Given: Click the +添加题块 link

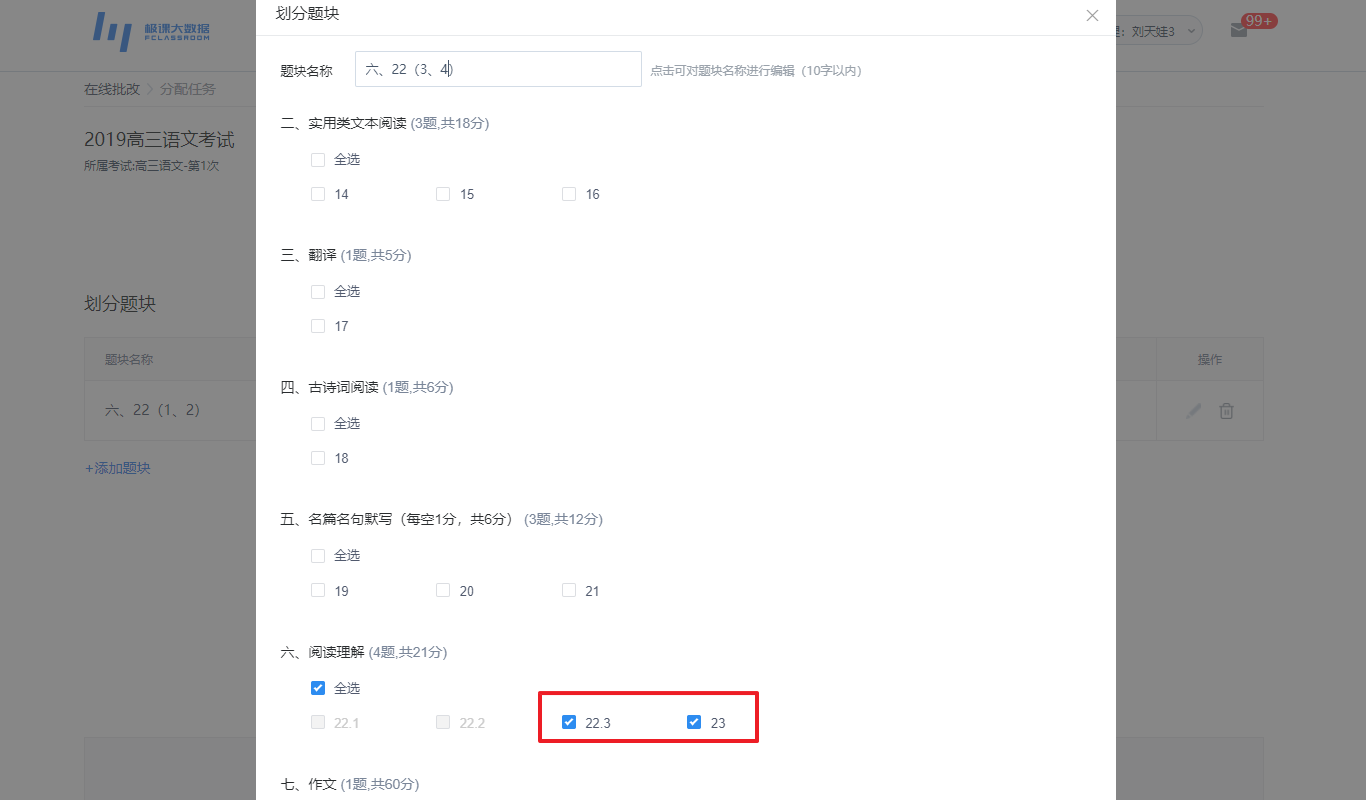Looking at the screenshot, I should tap(117, 468).
